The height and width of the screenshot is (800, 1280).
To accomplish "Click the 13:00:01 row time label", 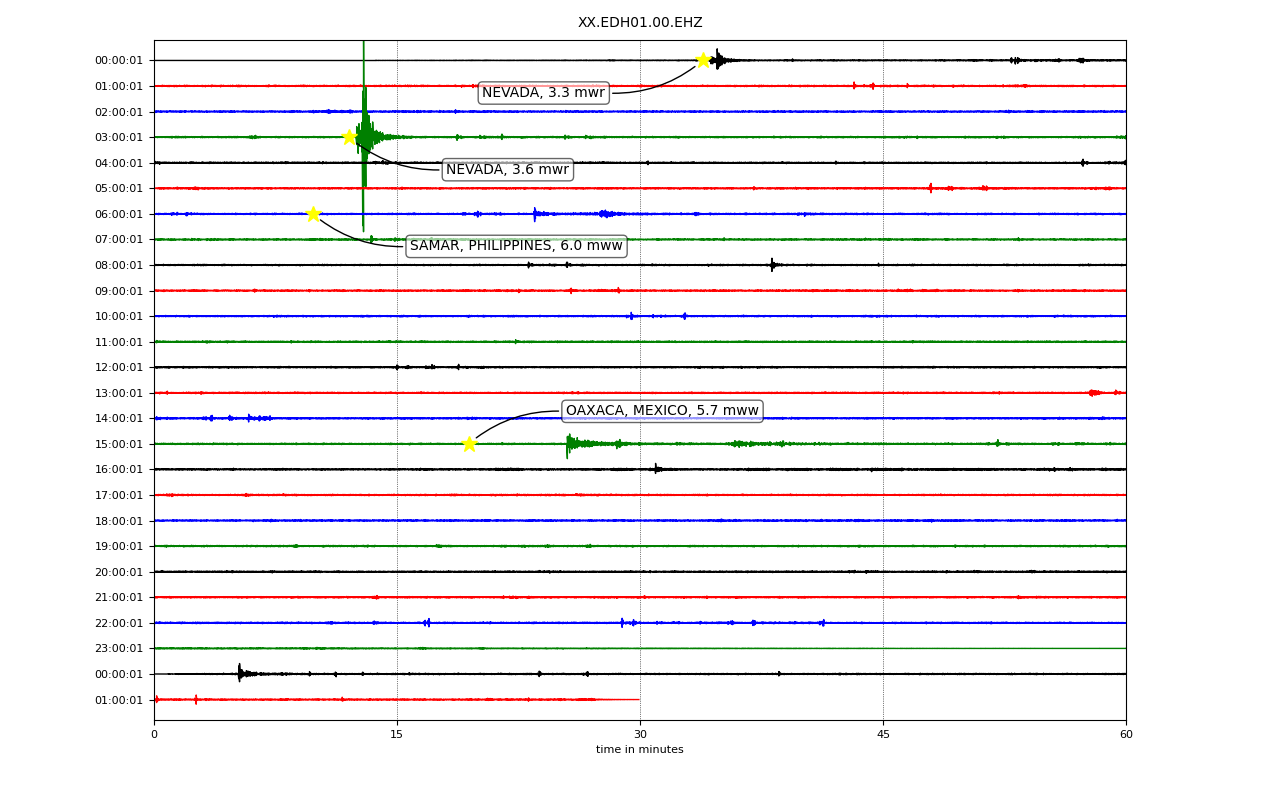I will [x=119, y=393].
